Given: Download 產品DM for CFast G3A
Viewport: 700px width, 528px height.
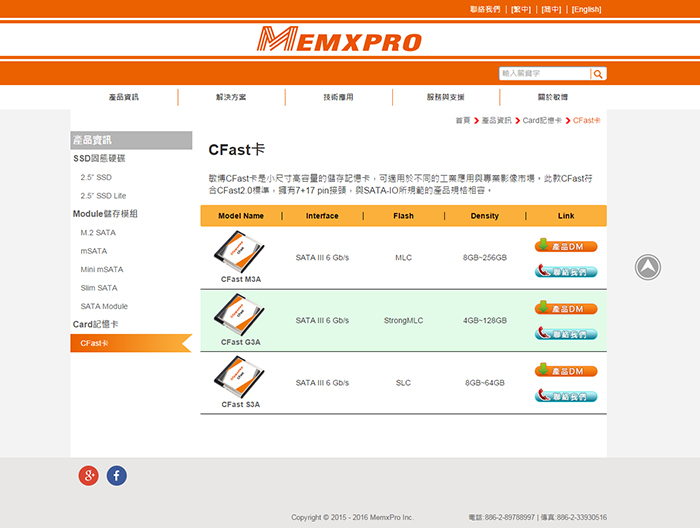Looking at the screenshot, I should click(x=566, y=308).
